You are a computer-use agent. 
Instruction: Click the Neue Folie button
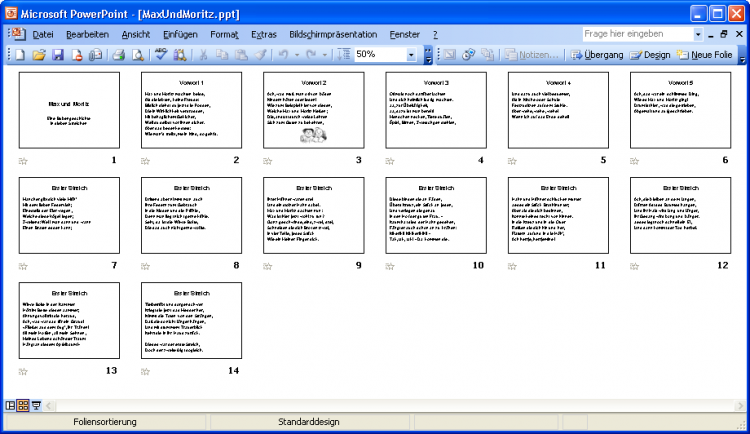[x=707, y=54]
